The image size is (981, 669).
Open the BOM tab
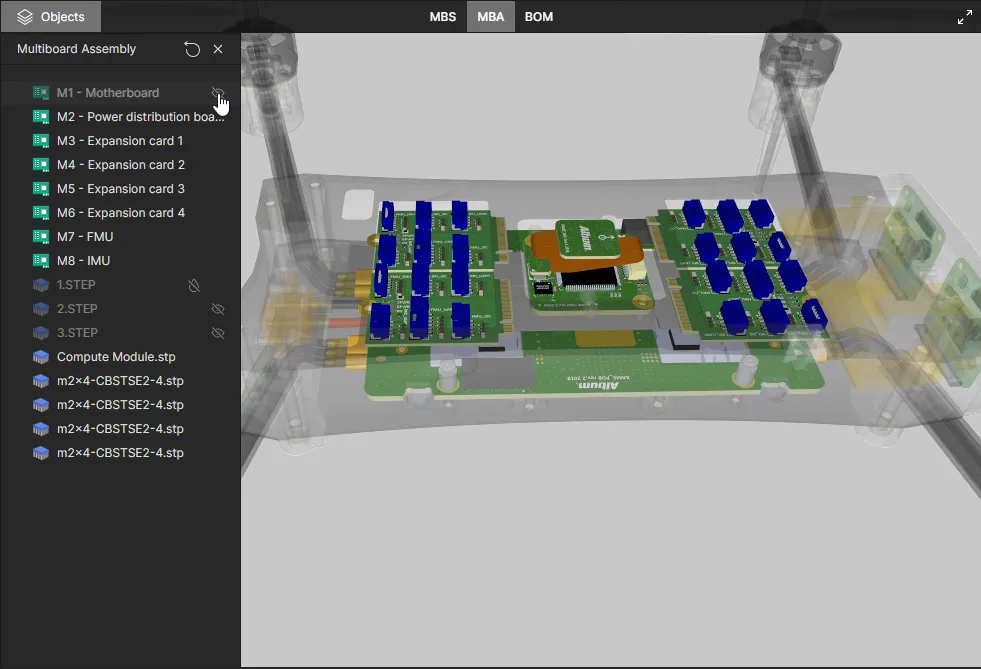[x=539, y=17]
